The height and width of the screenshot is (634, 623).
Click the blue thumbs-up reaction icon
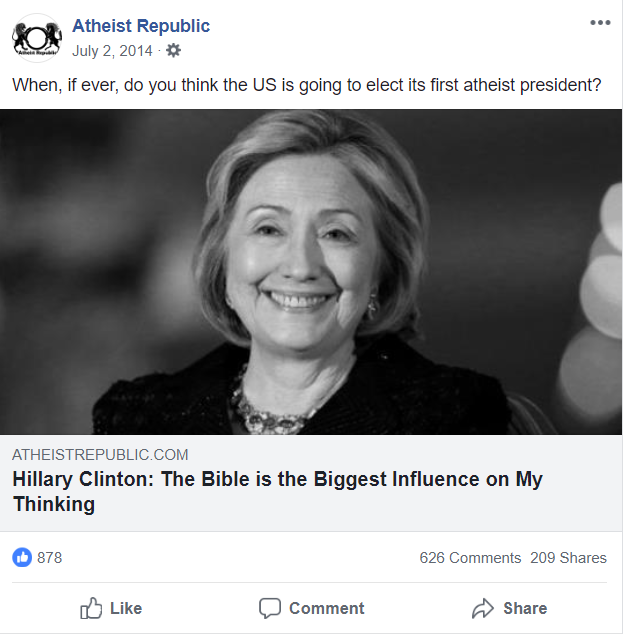(x=22, y=557)
